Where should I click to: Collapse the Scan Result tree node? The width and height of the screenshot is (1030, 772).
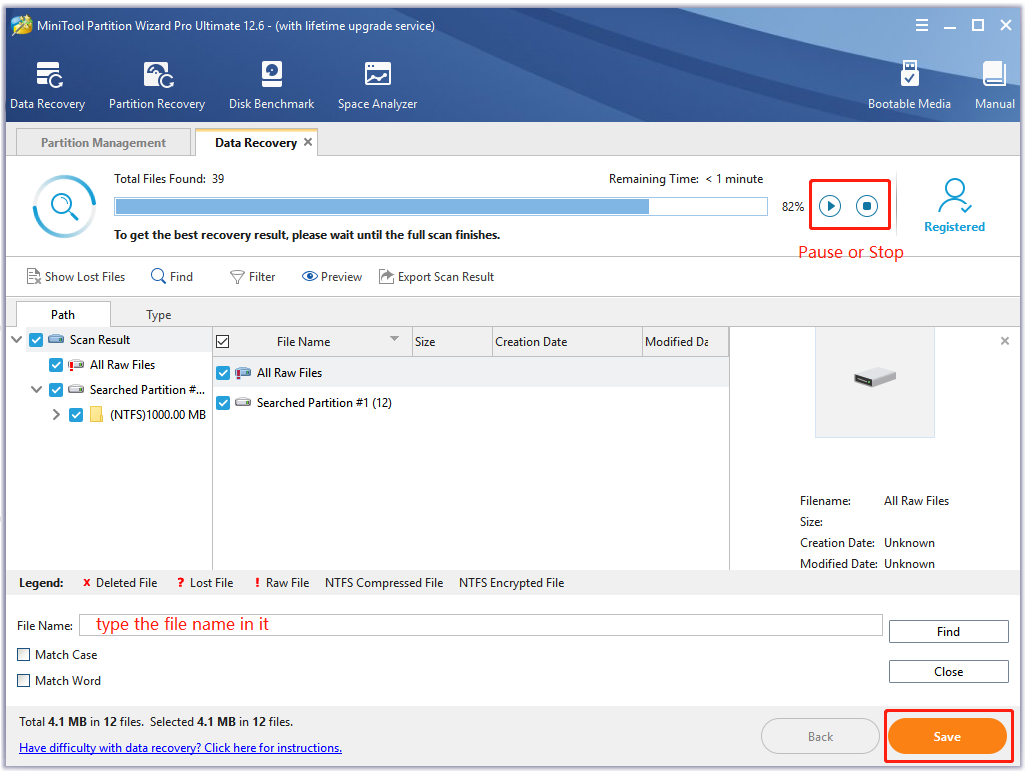(x=17, y=340)
